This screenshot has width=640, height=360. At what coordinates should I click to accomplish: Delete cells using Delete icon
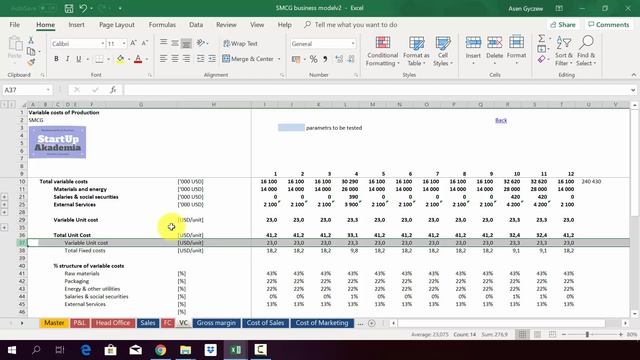click(494, 42)
